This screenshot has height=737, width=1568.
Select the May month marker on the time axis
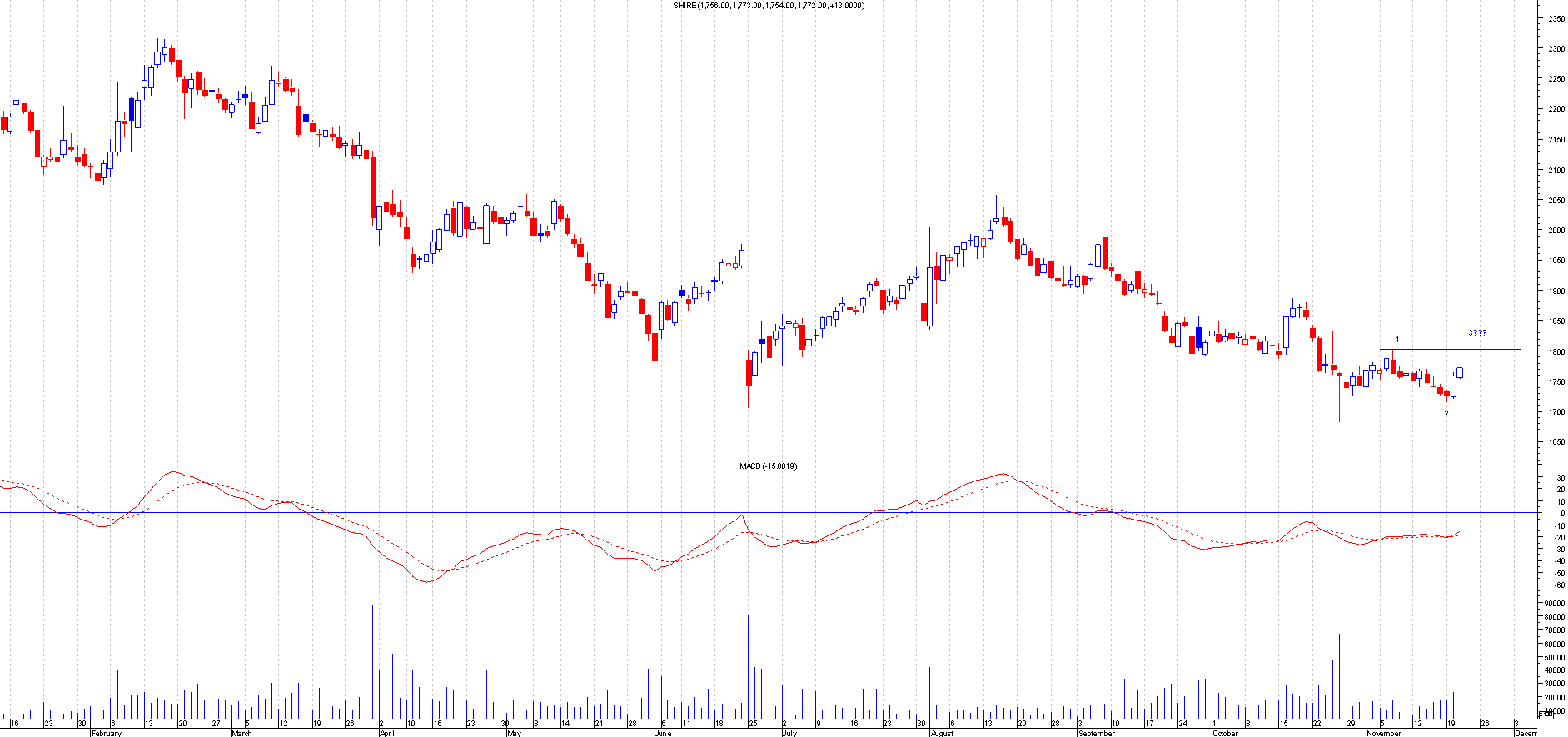(x=514, y=733)
